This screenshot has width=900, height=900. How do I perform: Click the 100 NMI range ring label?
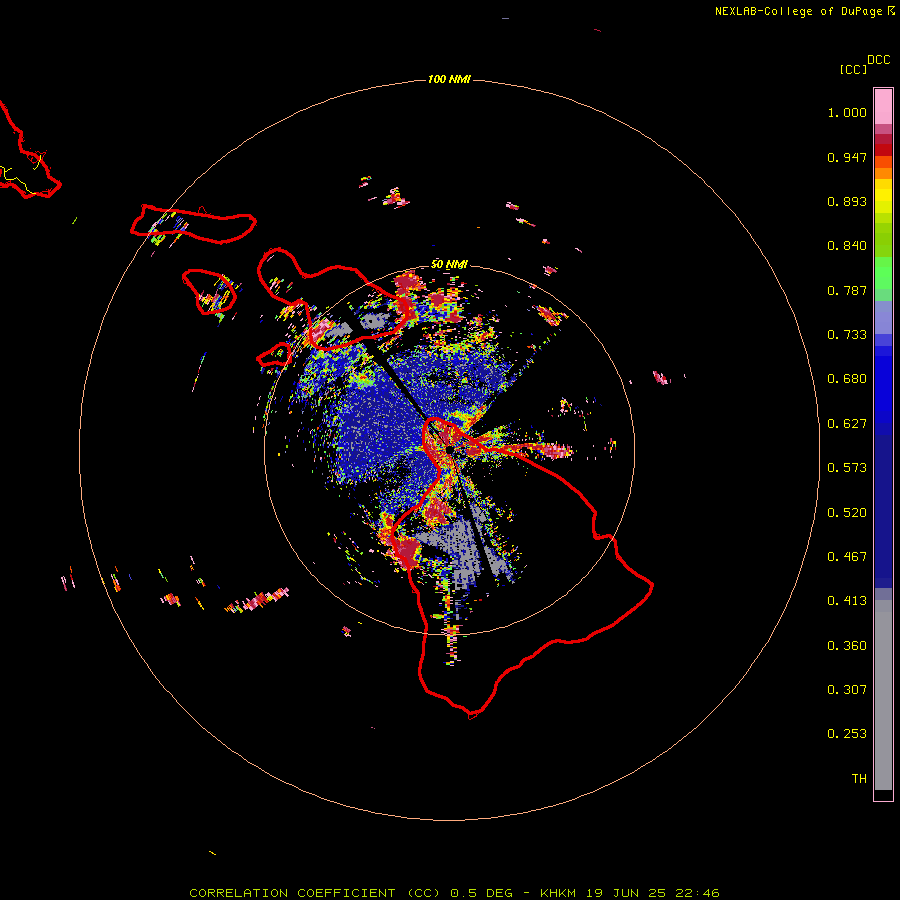[x=449, y=79]
